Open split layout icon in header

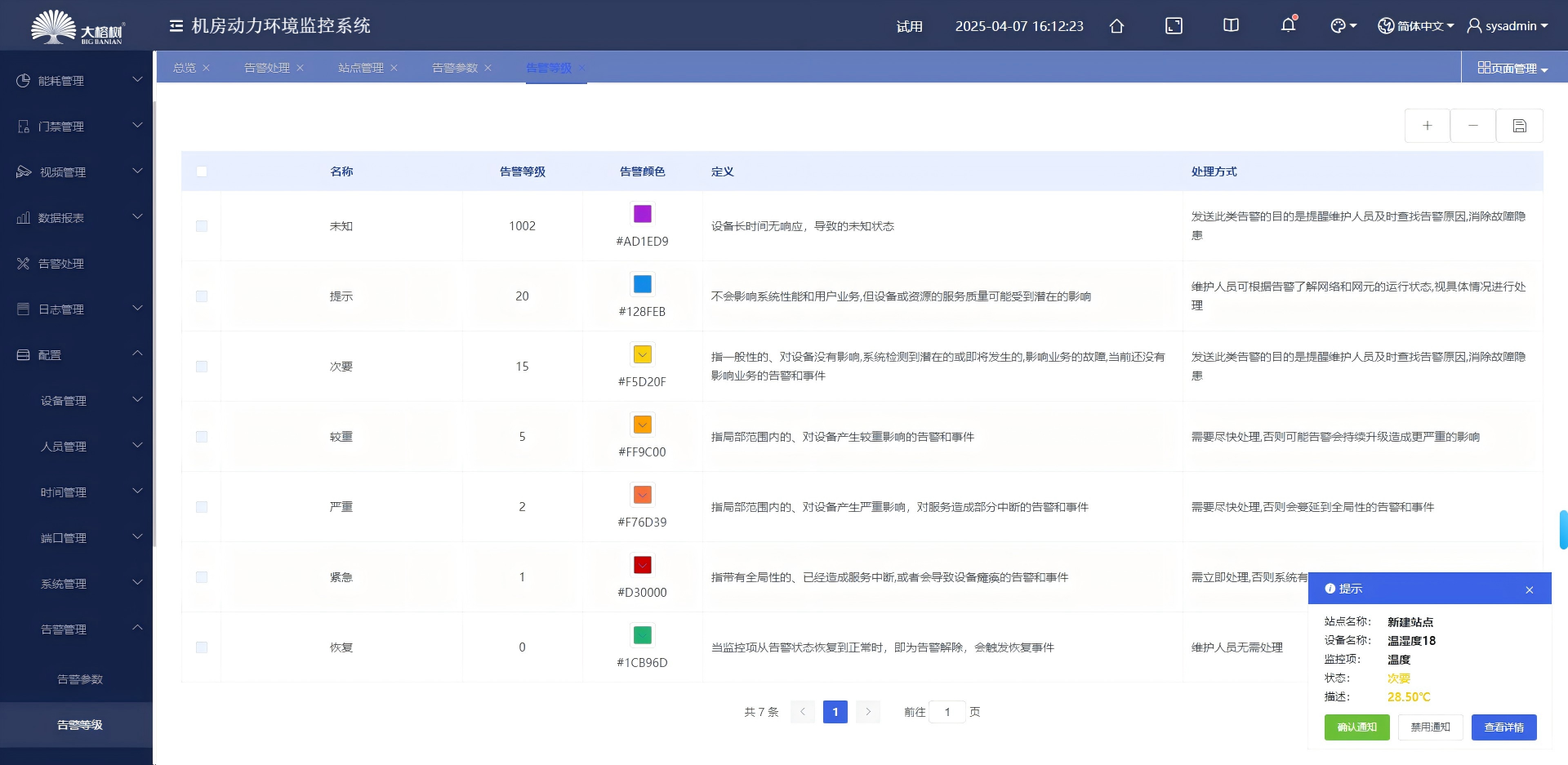[1231, 26]
